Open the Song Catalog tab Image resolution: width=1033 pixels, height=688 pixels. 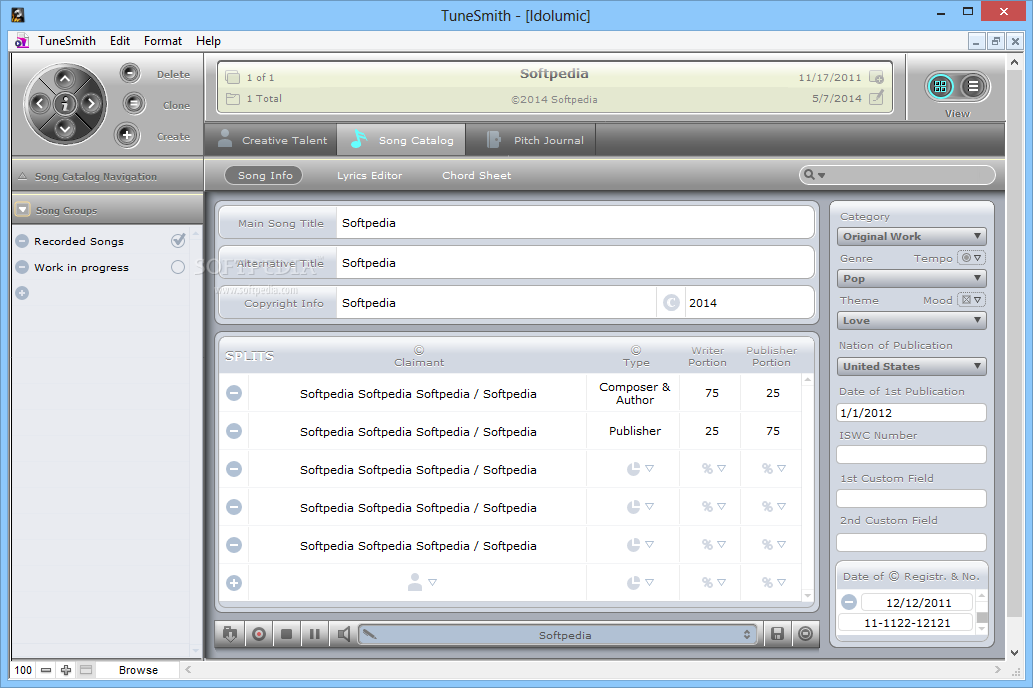[401, 140]
